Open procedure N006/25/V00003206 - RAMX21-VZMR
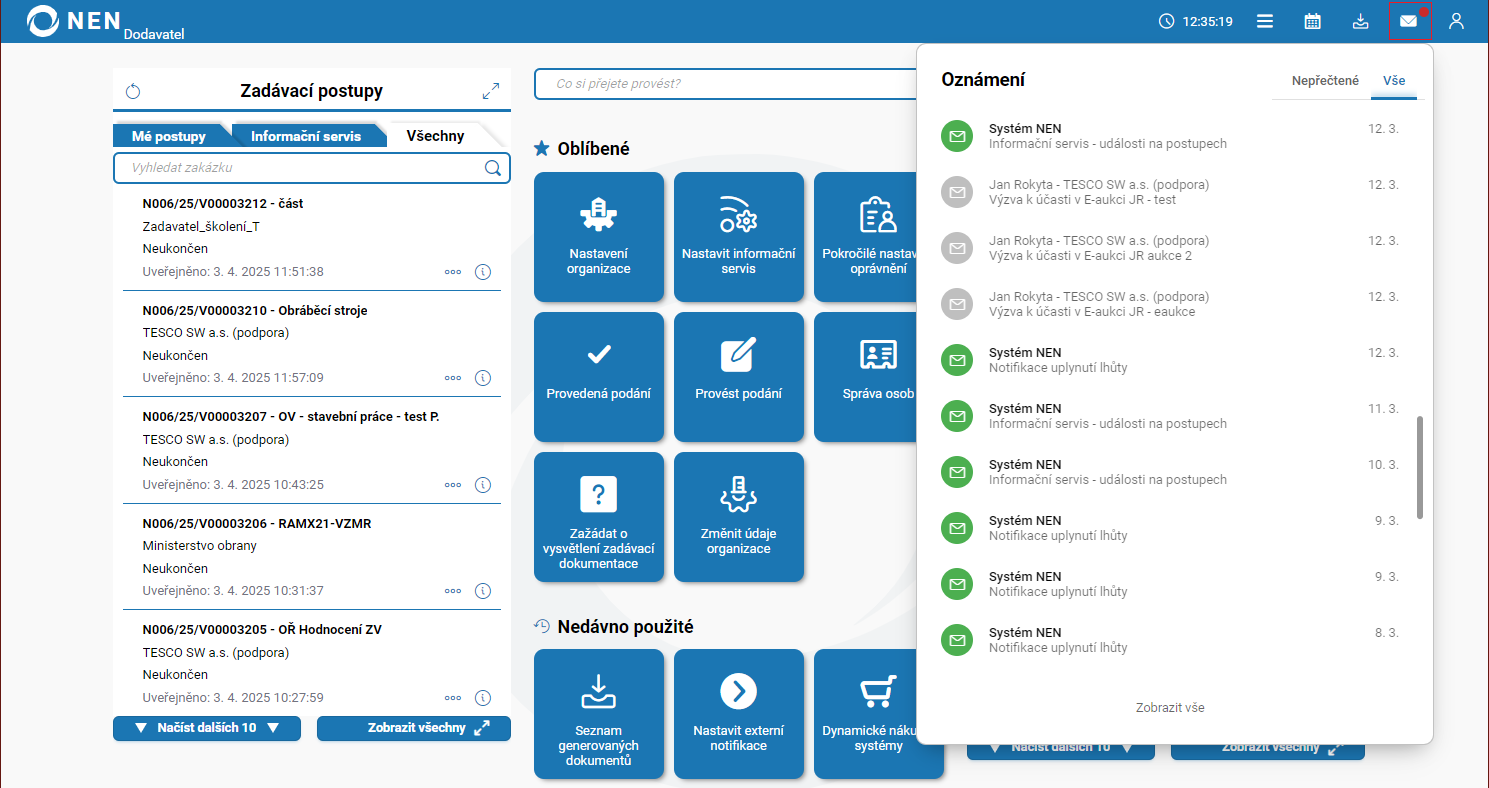 pos(257,524)
